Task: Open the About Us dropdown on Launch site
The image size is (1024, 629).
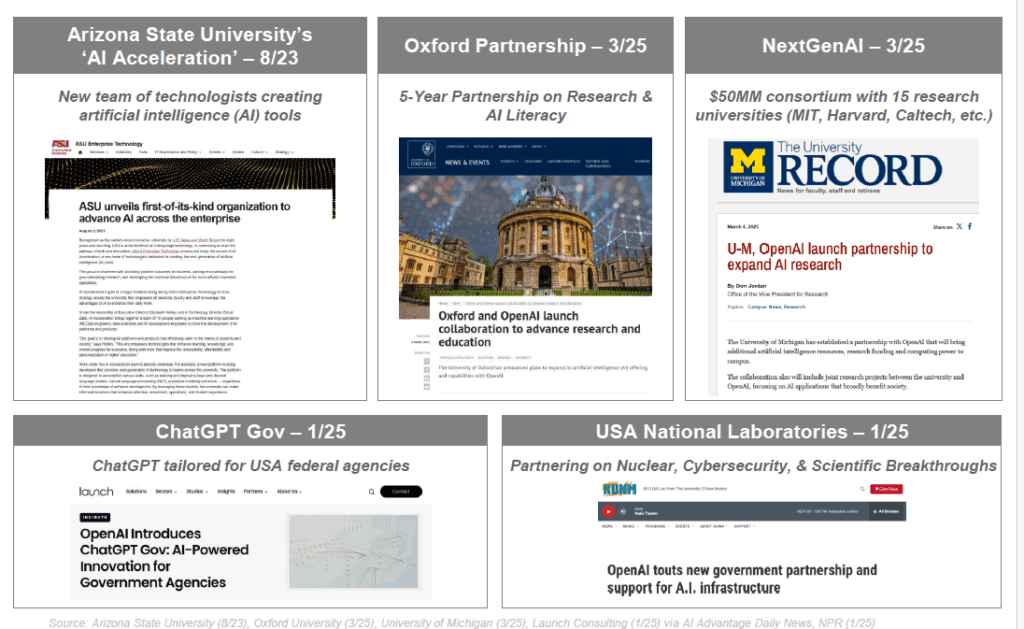Action: [289, 491]
